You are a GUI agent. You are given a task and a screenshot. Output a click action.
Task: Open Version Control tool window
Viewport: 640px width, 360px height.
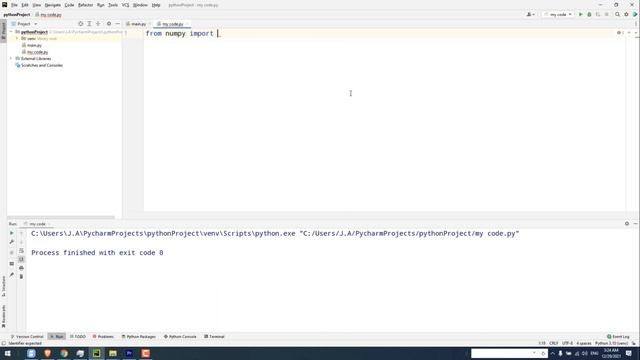coord(27,337)
